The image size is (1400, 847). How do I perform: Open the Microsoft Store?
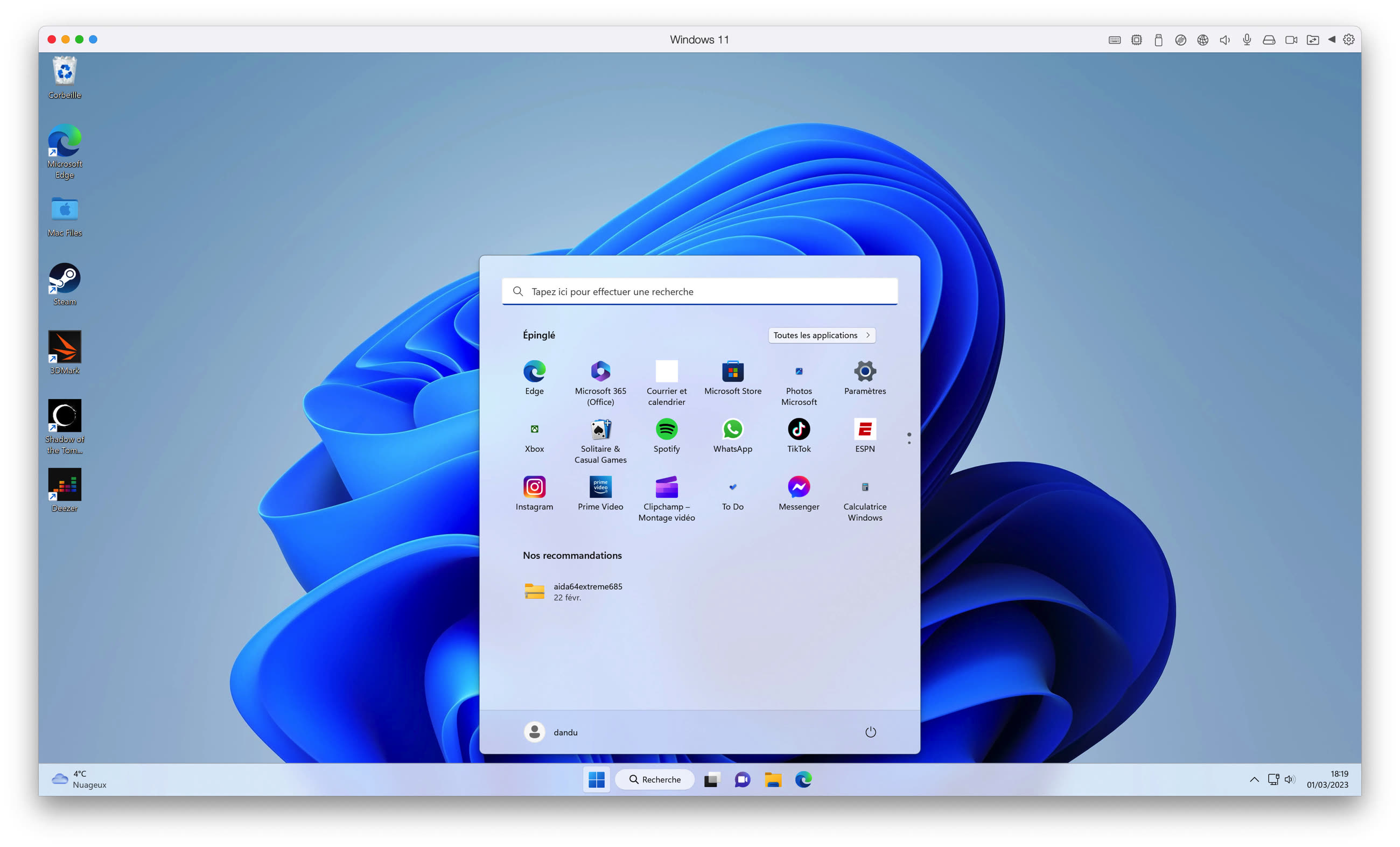(x=732, y=378)
